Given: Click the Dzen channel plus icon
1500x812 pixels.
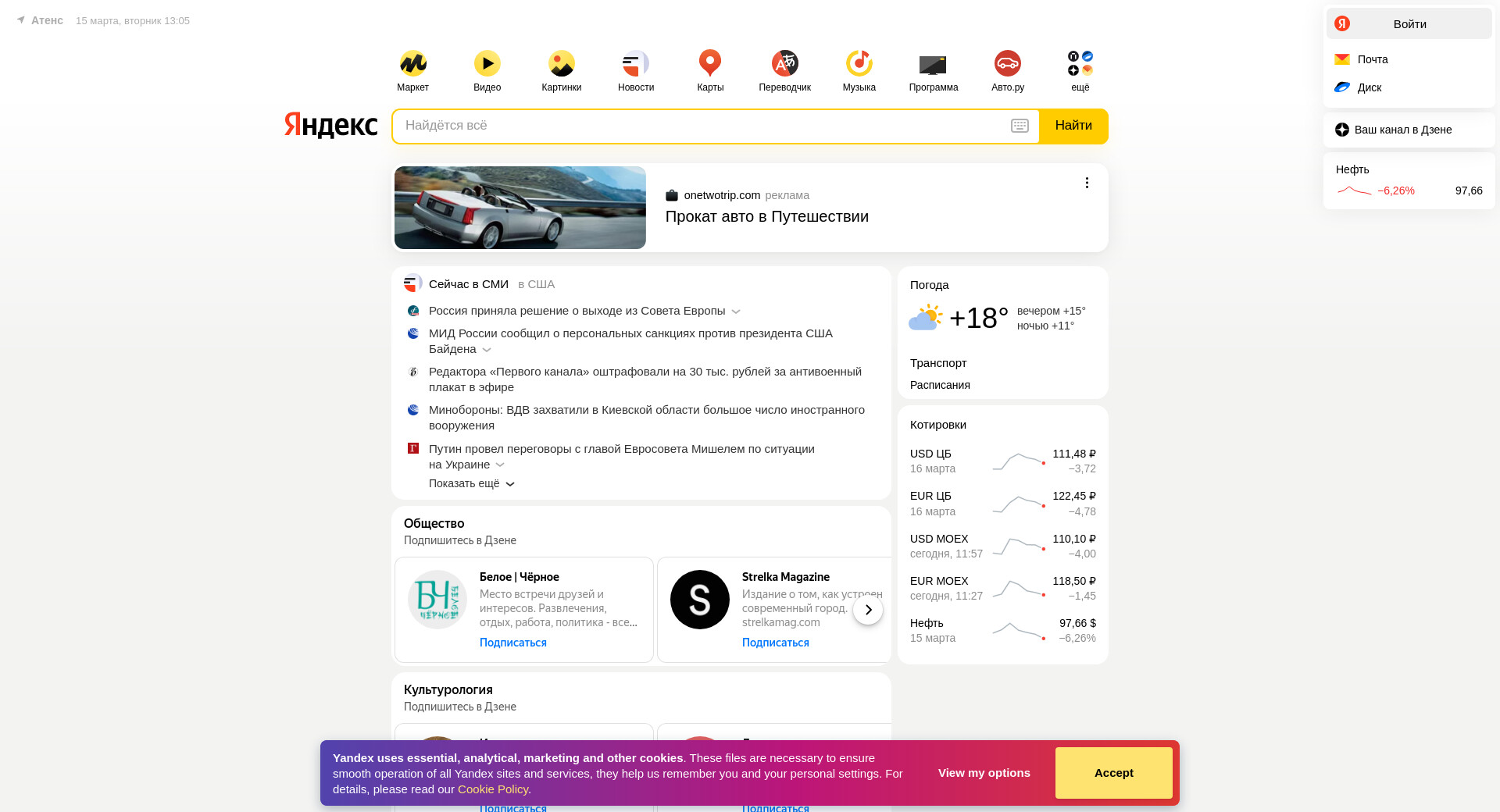Looking at the screenshot, I should [1342, 130].
